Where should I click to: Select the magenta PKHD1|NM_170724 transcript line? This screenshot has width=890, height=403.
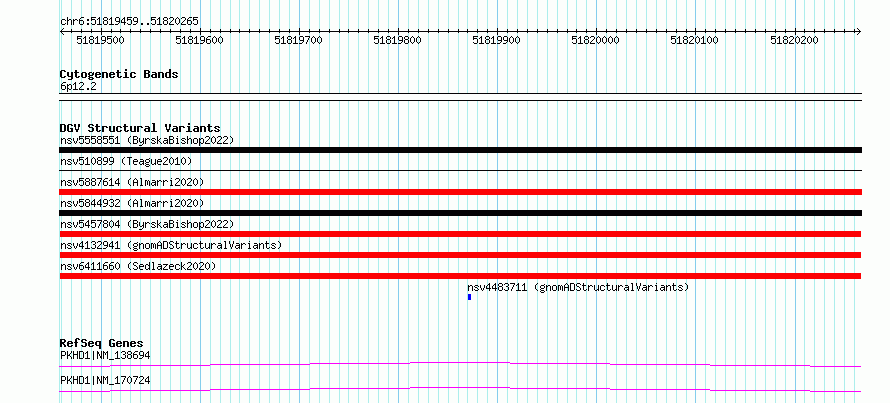(460, 389)
